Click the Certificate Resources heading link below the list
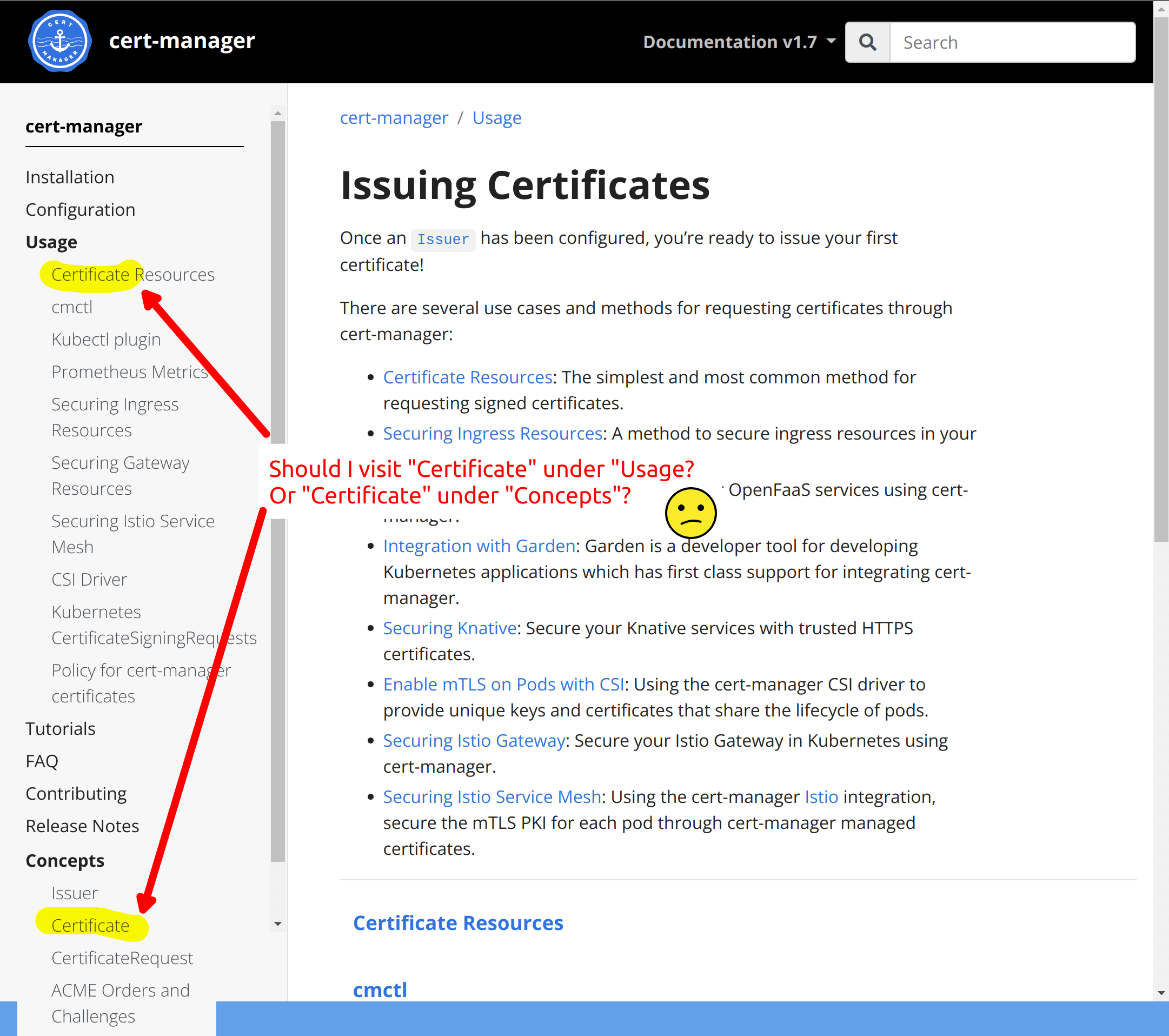This screenshot has height=1036, width=1169. (457, 923)
